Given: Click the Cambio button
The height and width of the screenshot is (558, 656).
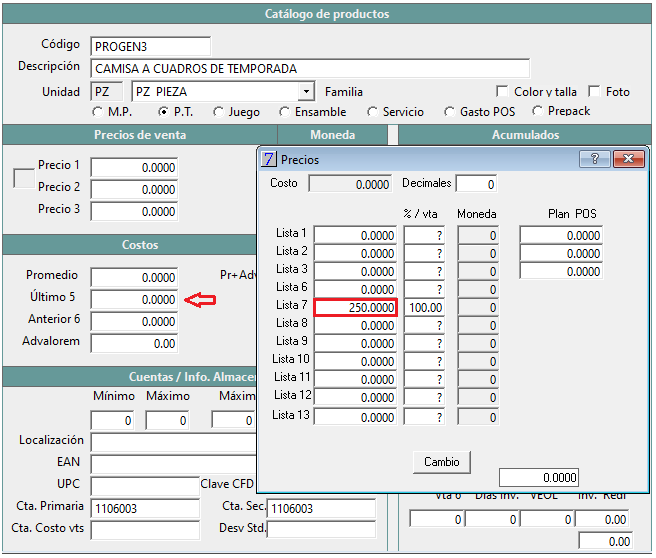Looking at the screenshot, I should coord(442,462).
